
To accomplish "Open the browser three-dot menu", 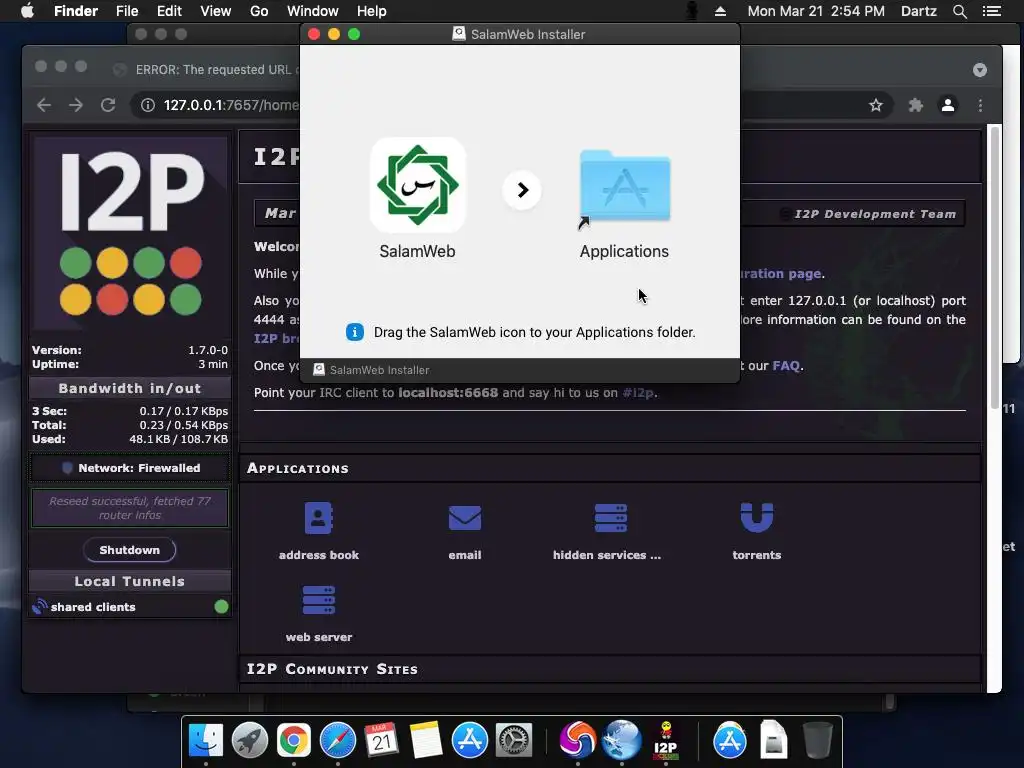I will pyautogui.click(x=980, y=105).
